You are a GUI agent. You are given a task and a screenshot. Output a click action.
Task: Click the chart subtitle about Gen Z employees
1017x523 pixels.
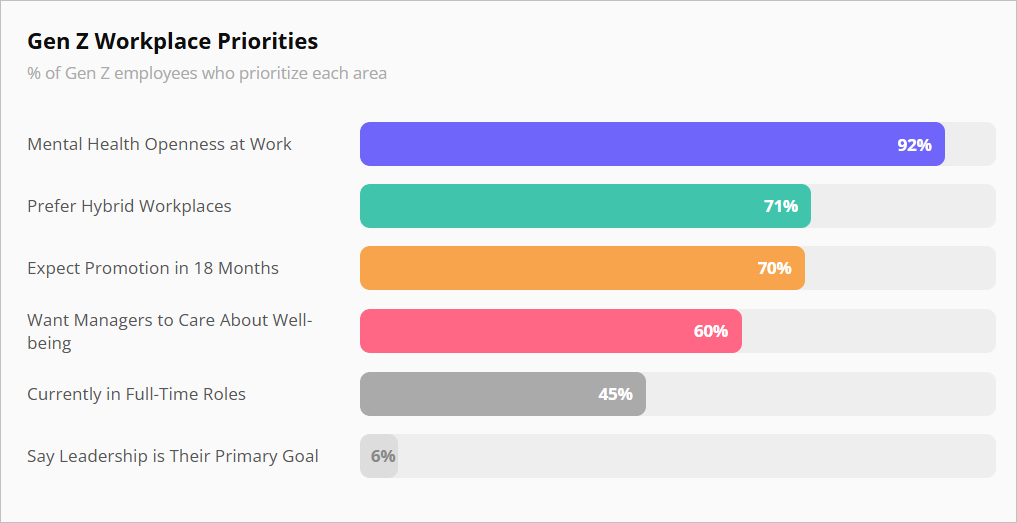pos(207,73)
